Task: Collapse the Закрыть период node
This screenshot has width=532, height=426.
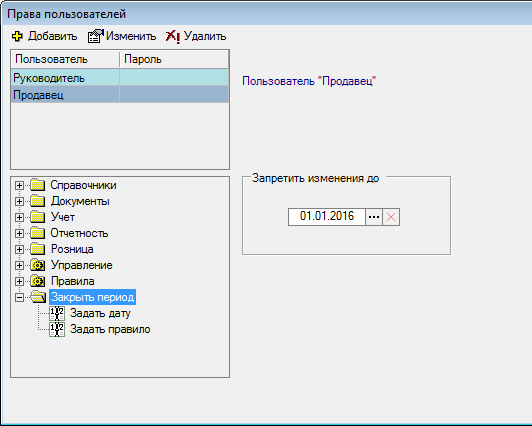Action: pyautogui.click(x=19, y=297)
